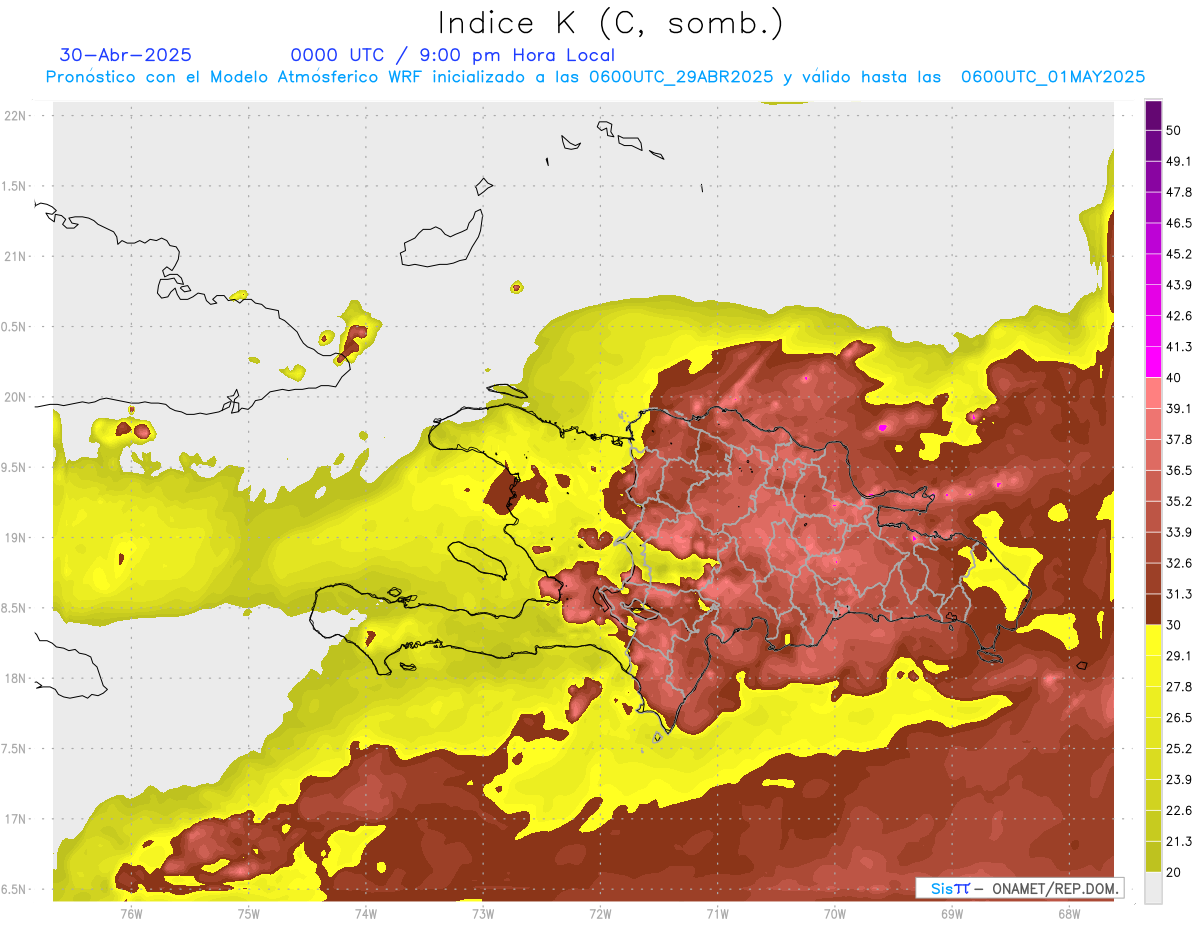Click the colorbar label '23.9'
Screen dimensions: 1200x927
1179,780
